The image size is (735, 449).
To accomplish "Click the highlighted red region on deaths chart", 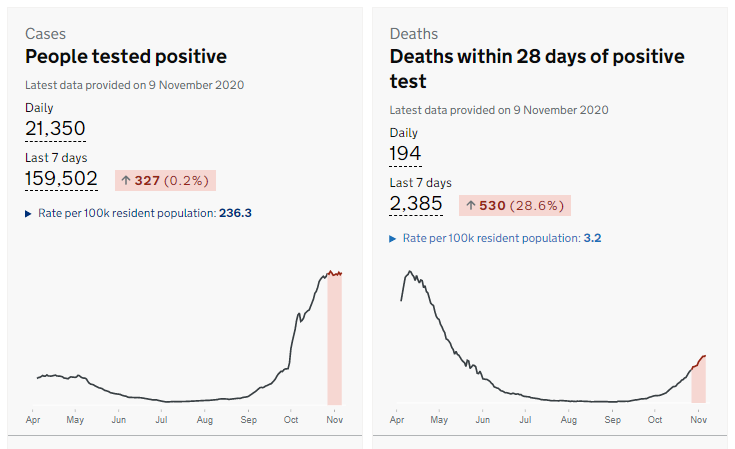I will point(699,382).
